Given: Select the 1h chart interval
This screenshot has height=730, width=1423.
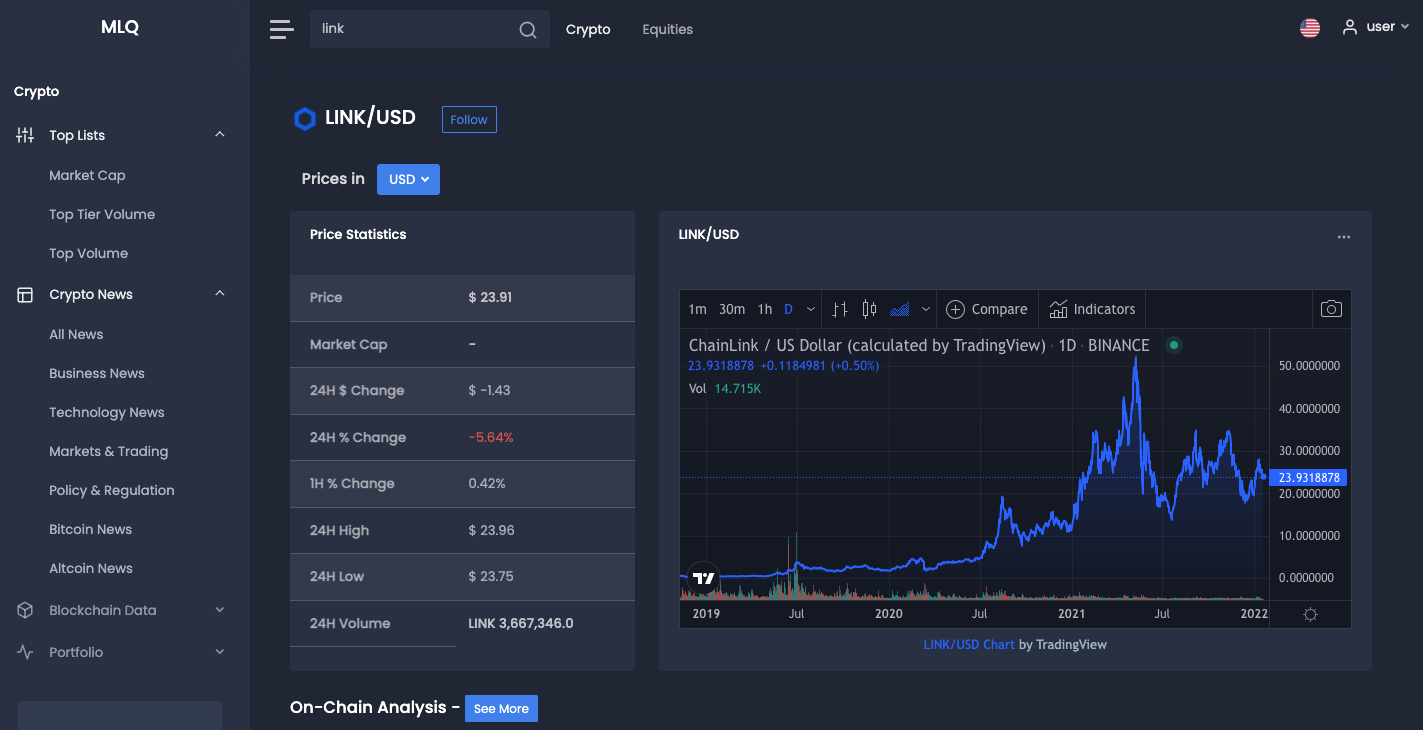Looking at the screenshot, I should point(765,309).
